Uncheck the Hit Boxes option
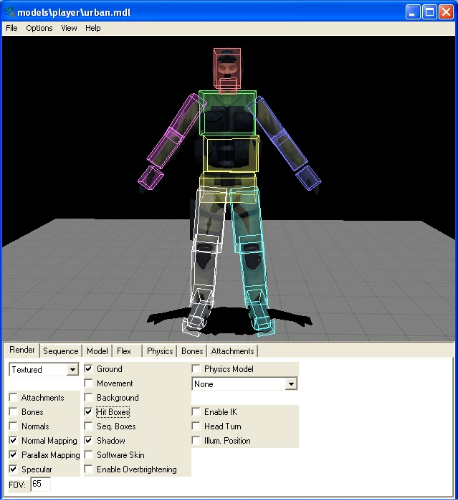The image size is (458, 500). point(89,412)
